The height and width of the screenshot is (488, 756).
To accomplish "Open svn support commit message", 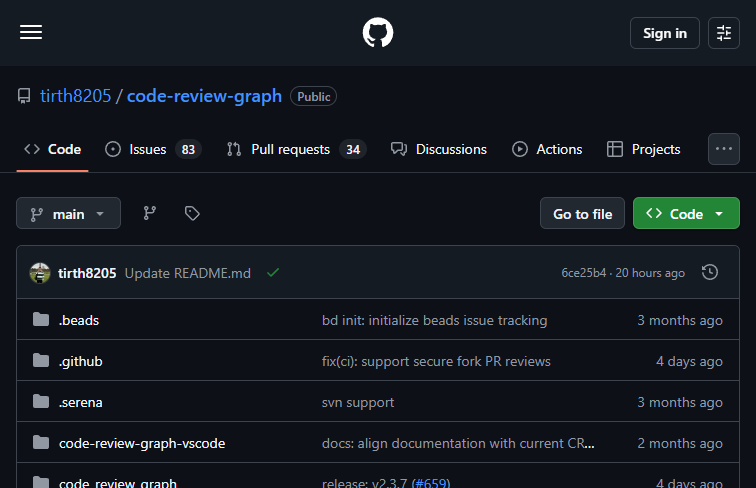I will tap(358, 402).
